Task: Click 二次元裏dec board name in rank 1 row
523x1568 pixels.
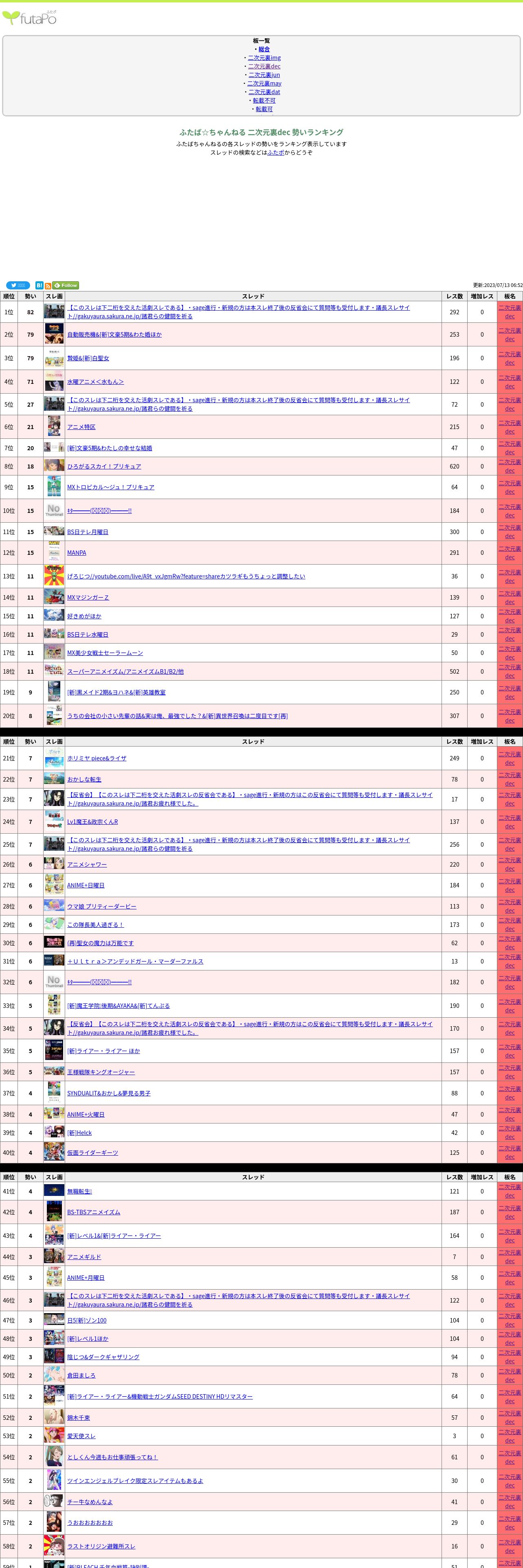Action: [x=510, y=312]
